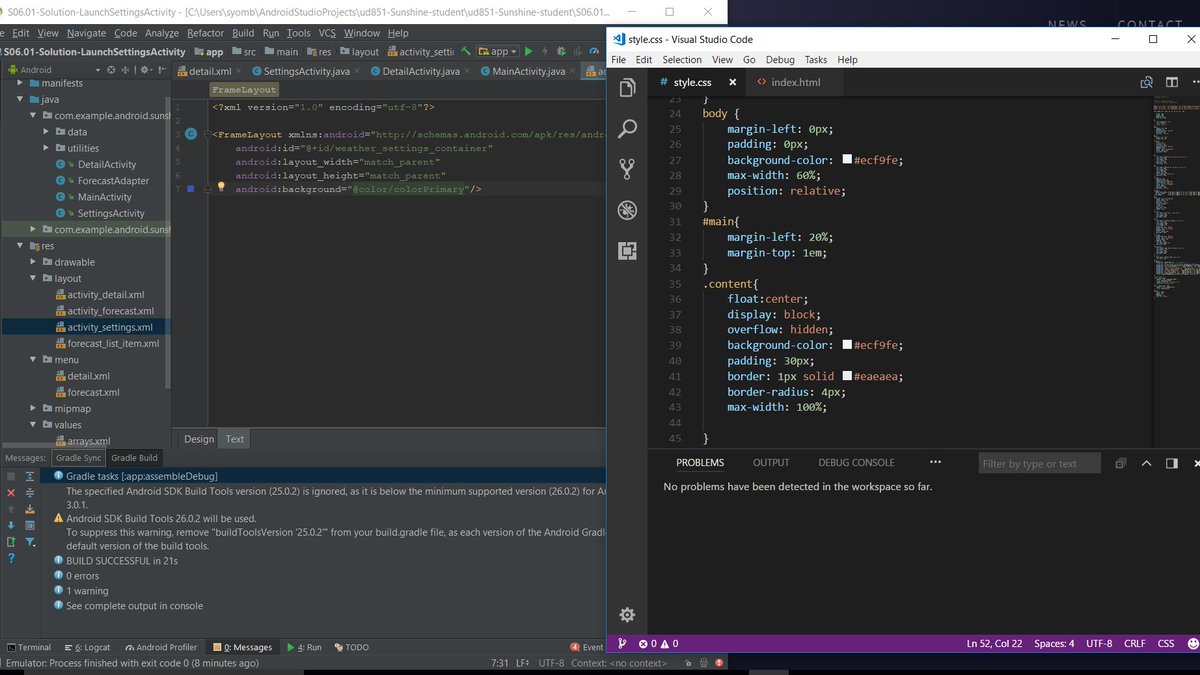Screen dimensions: 1200x675
Task: Click CRLF line ending in the VS Code status bar
Action: tap(1135, 643)
